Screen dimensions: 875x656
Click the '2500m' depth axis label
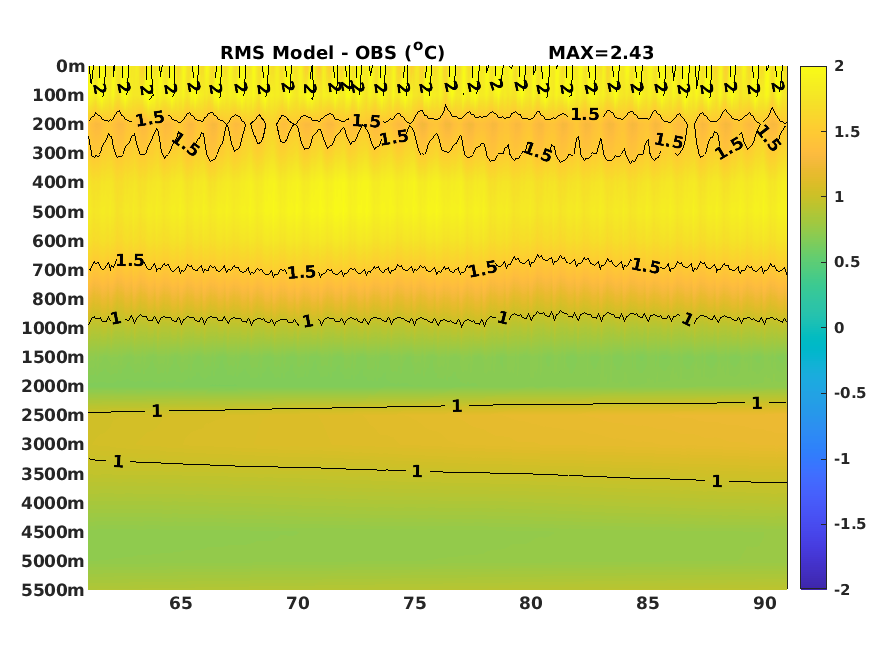click(x=53, y=415)
